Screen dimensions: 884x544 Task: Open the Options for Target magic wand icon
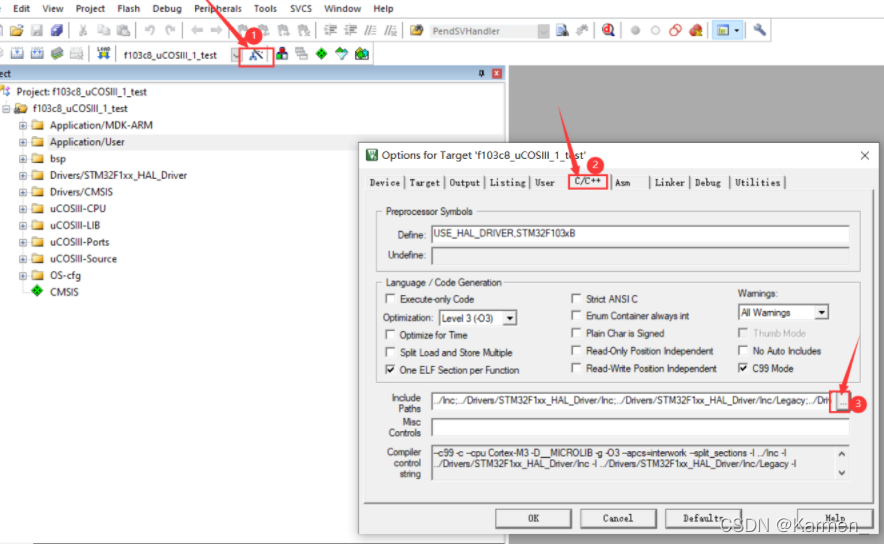coord(257,55)
